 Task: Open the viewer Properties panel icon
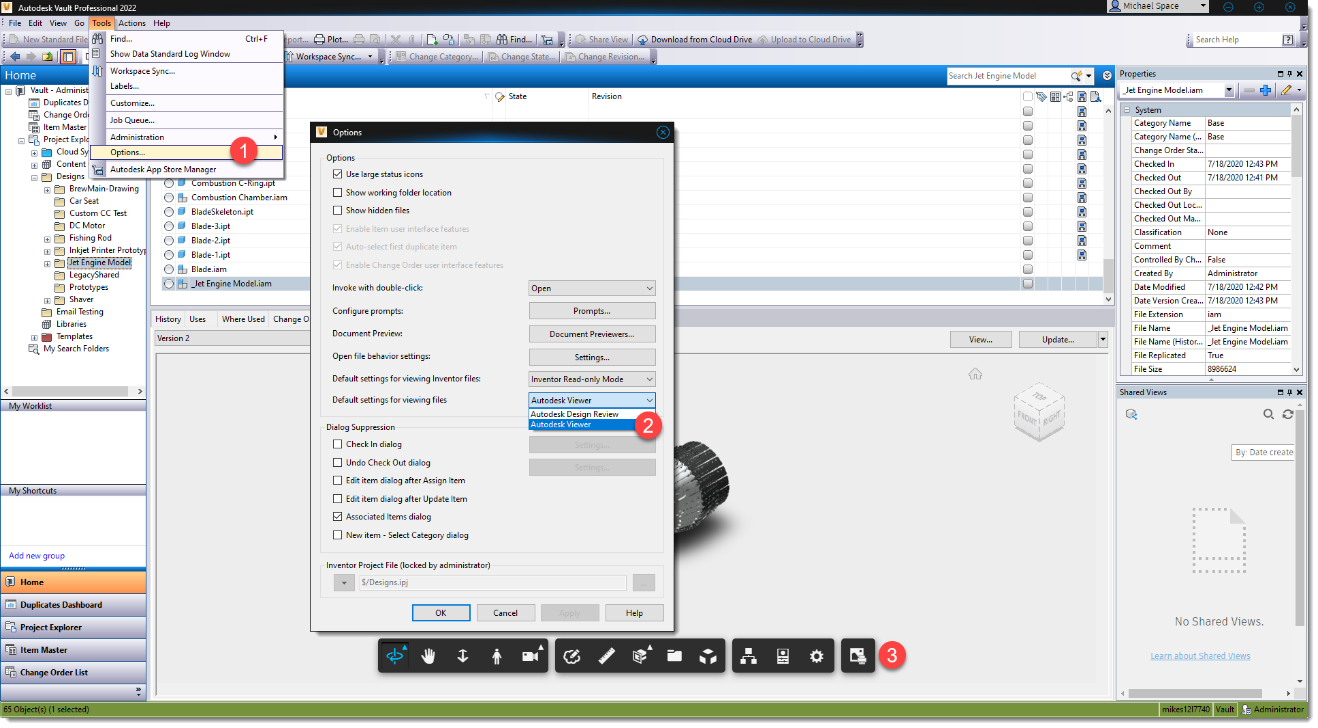click(x=783, y=656)
